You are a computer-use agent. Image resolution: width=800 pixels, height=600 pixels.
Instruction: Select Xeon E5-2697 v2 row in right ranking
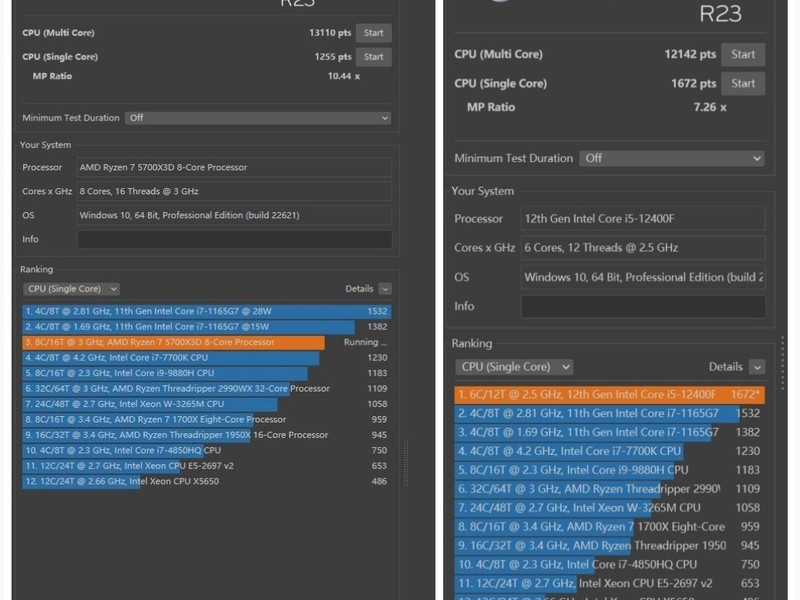(x=610, y=583)
